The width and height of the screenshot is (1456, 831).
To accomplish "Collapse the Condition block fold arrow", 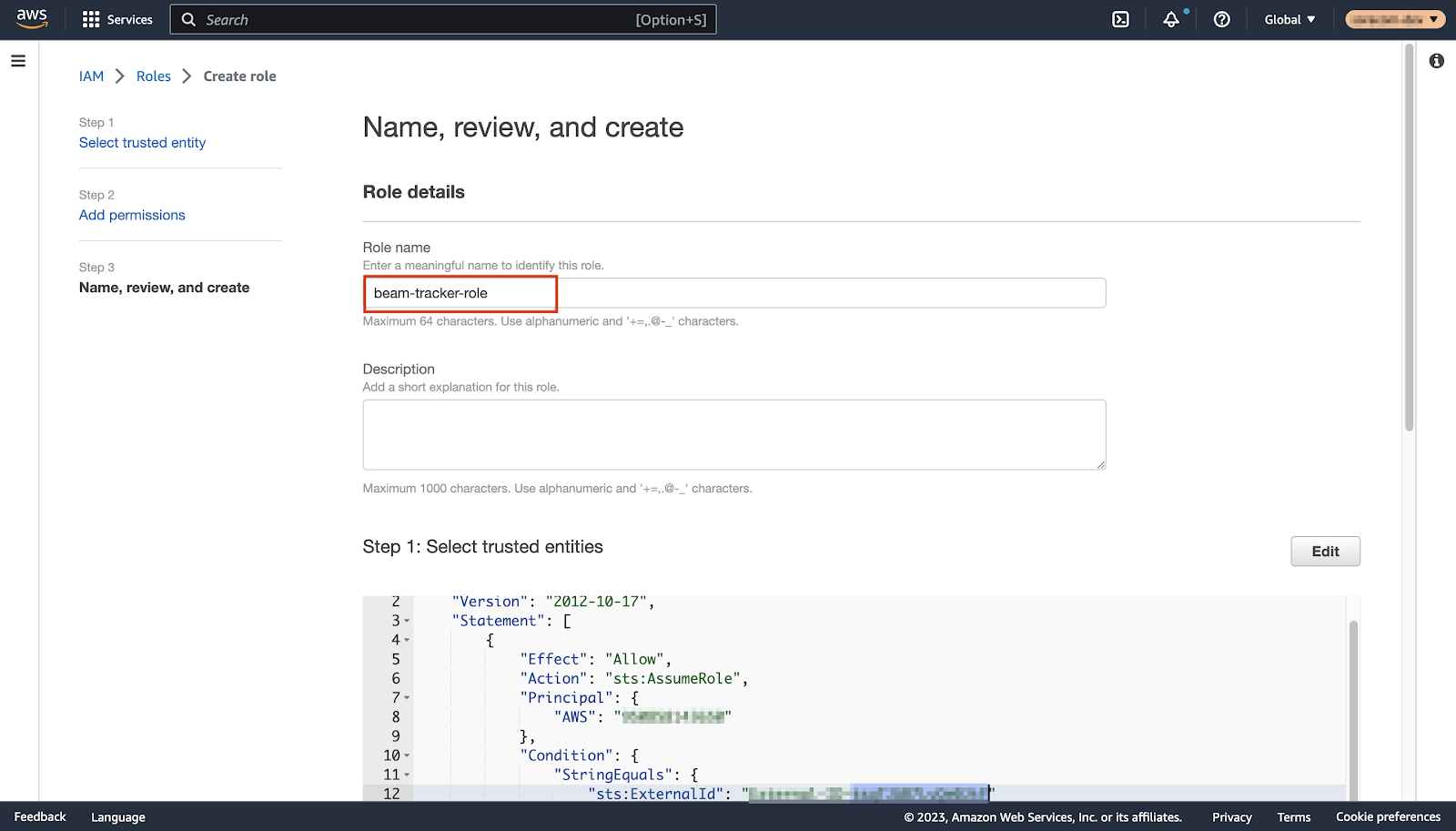I will 407,755.
